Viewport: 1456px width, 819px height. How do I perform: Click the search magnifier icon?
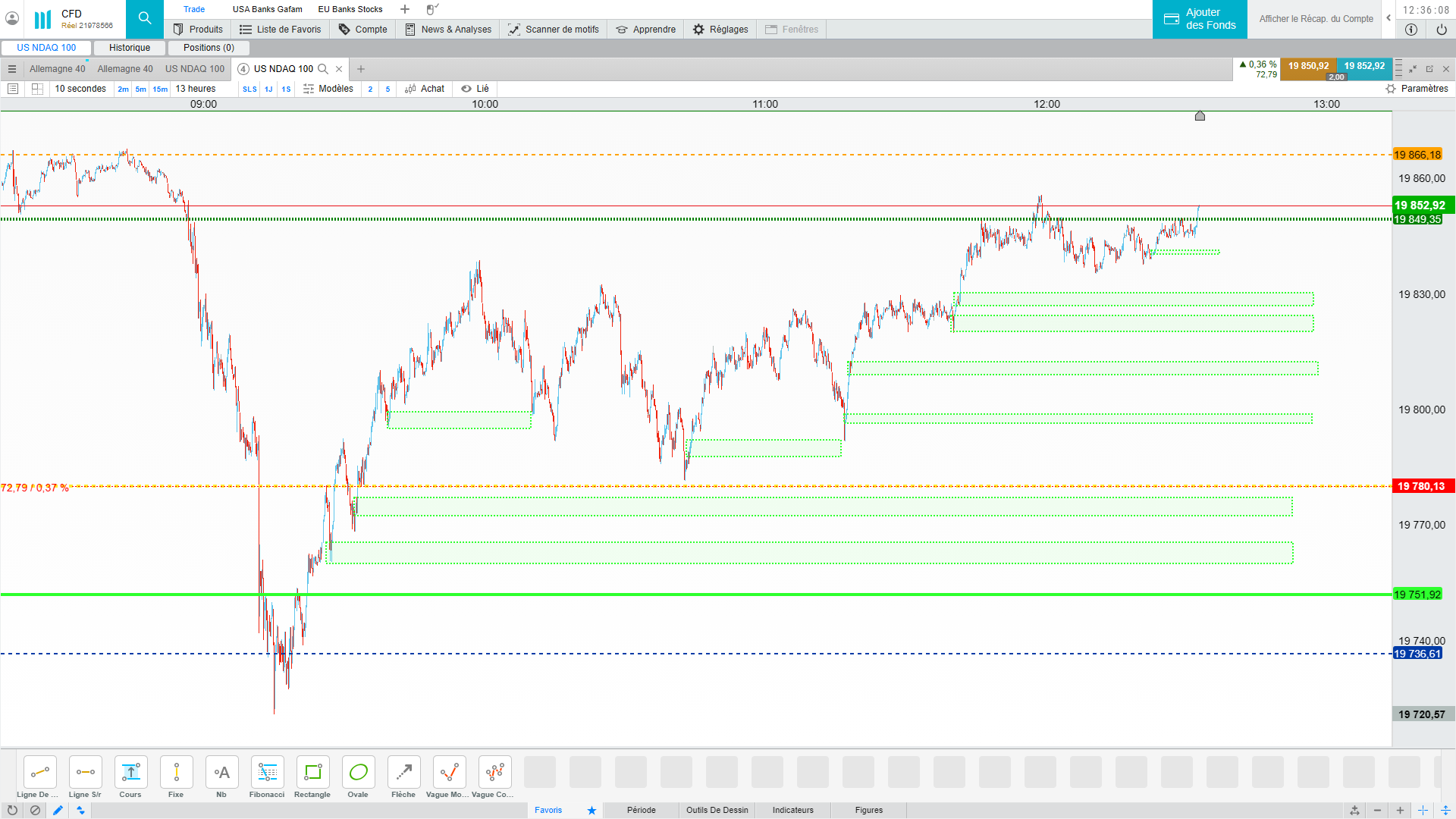pyautogui.click(x=145, y=18)
